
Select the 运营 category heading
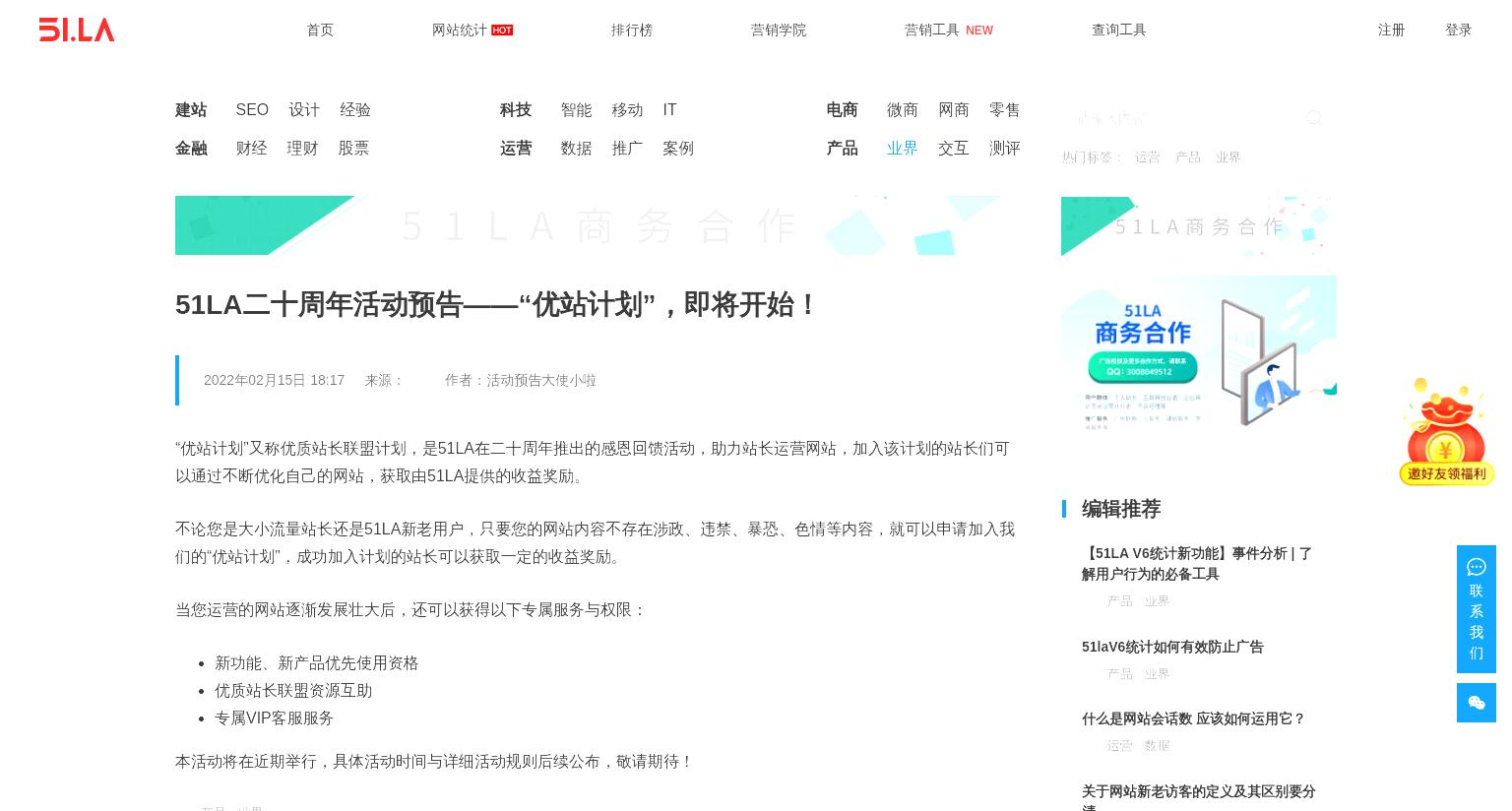tap(516, 148)
